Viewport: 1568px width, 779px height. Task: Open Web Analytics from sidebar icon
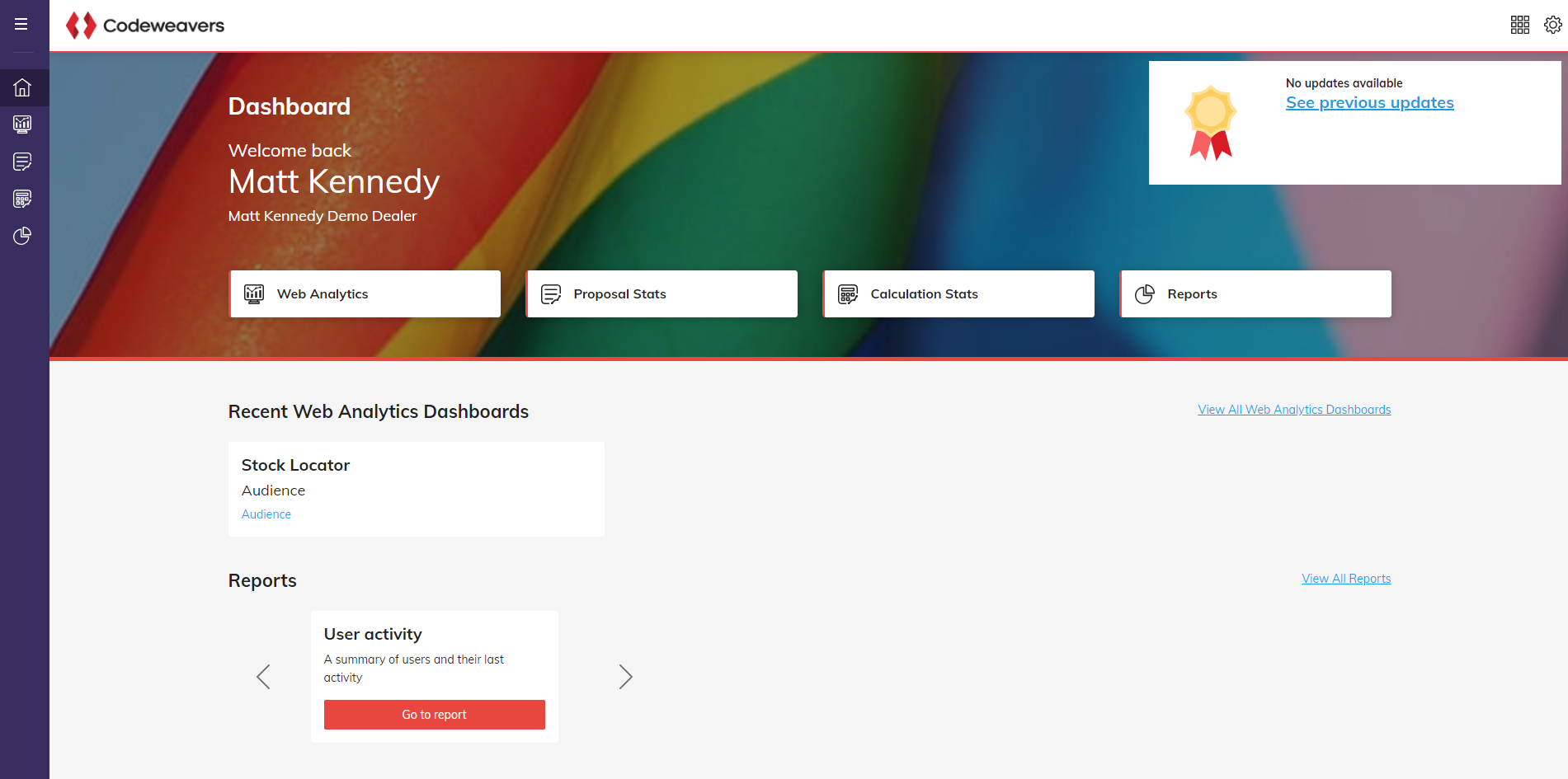22,124
